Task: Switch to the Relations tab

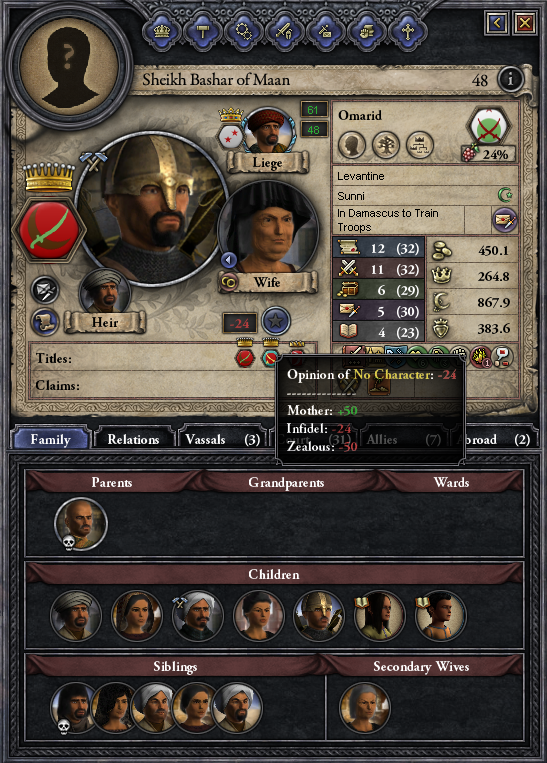Action: click(x=133, y=439)
